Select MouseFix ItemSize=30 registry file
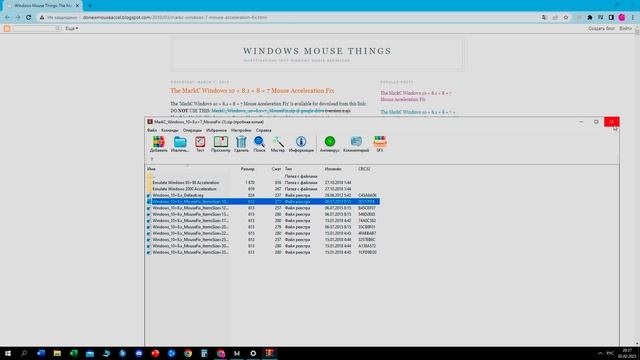The width and height of the screenshot is (640, 360). click(263, 246)
